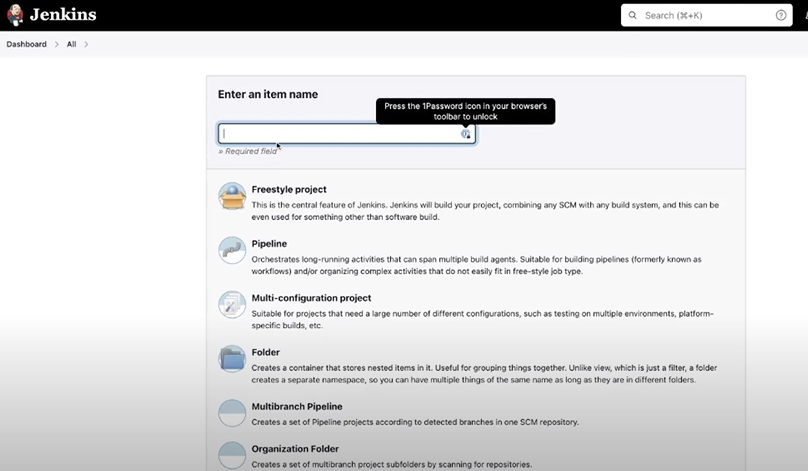This screenshot has height=471, width=808.
Task: Click the Pipeline description text
Action: [x=476, y=265]
